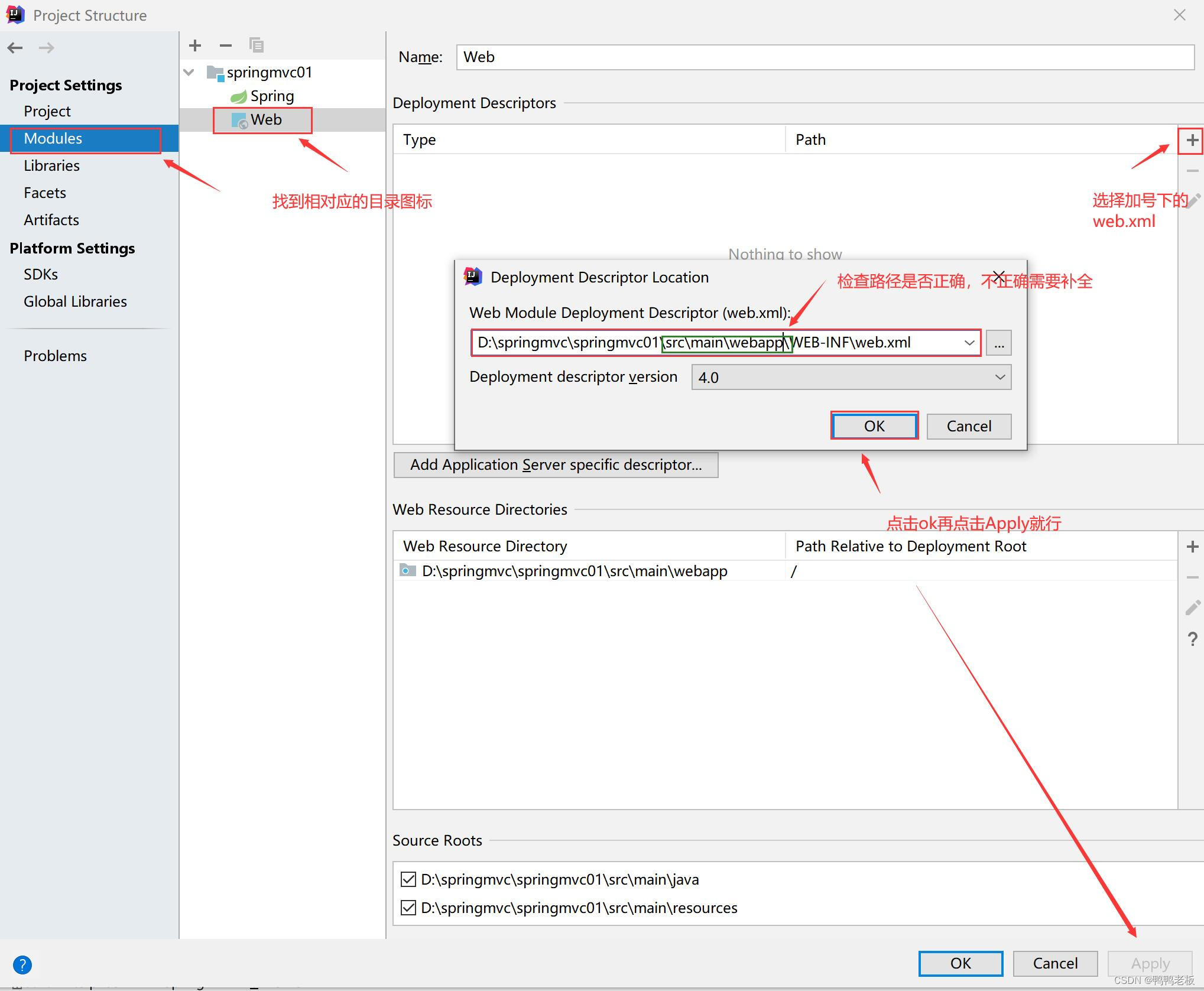Image resolution: width=1204 pixels, height=991 pixels.
Task: Select Libraries in Project Settings
Action: pyautogui.click(x=51, y=166)
